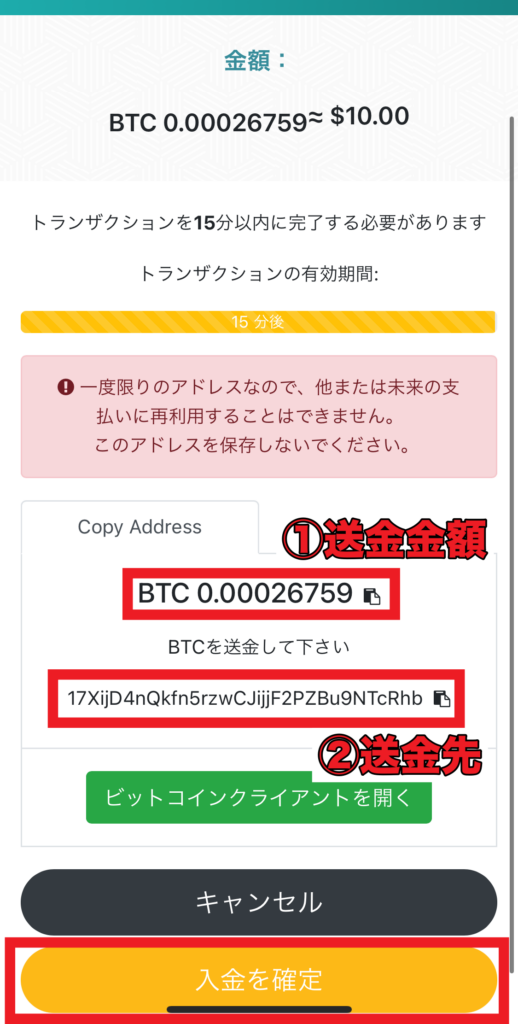The height and width of the screenshot is (1024, 518).
Task: Switch to the Copy Address tab
Action: [x=140, y=527]
